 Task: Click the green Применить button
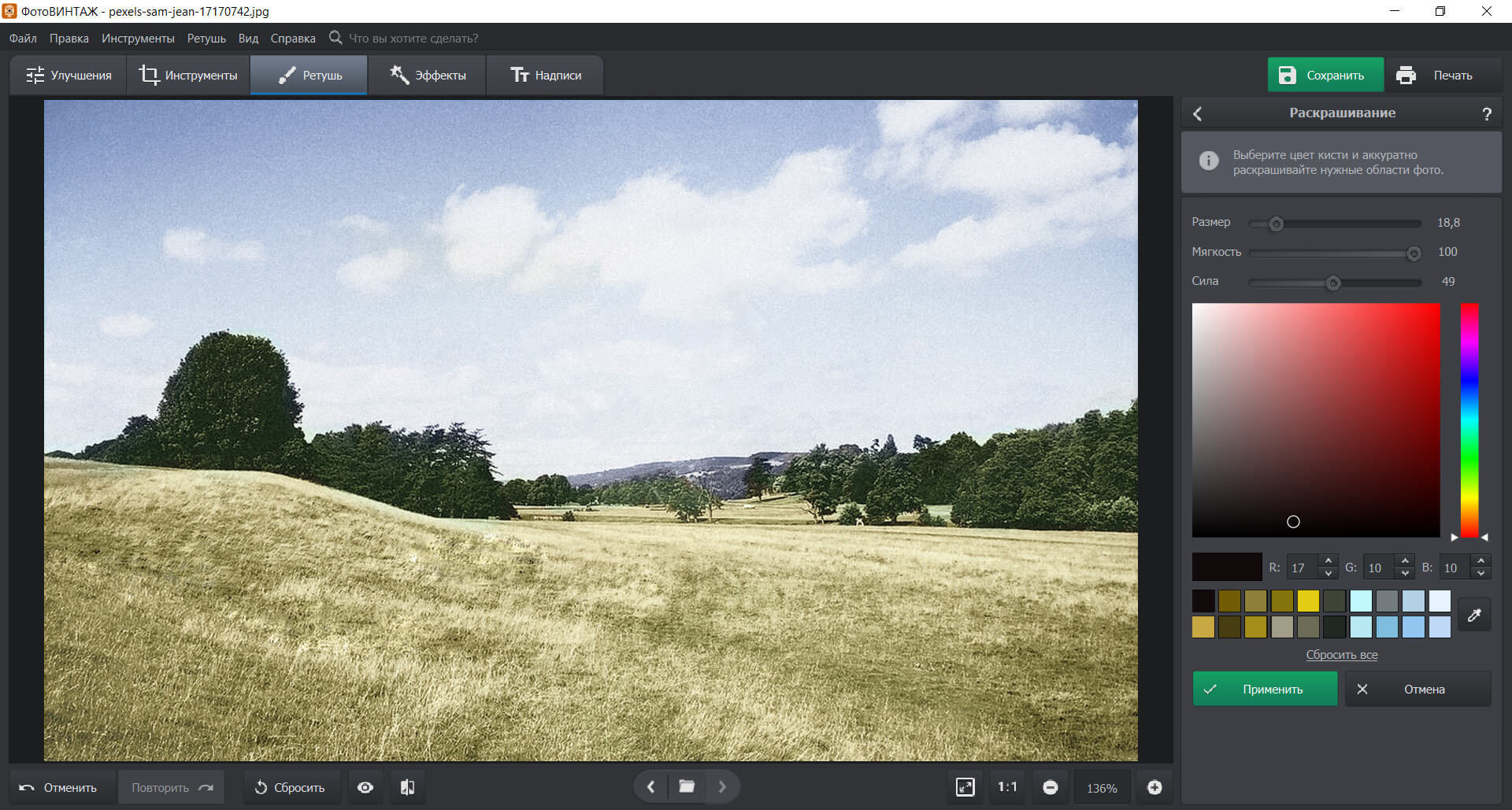click(x=1265, y=689)
